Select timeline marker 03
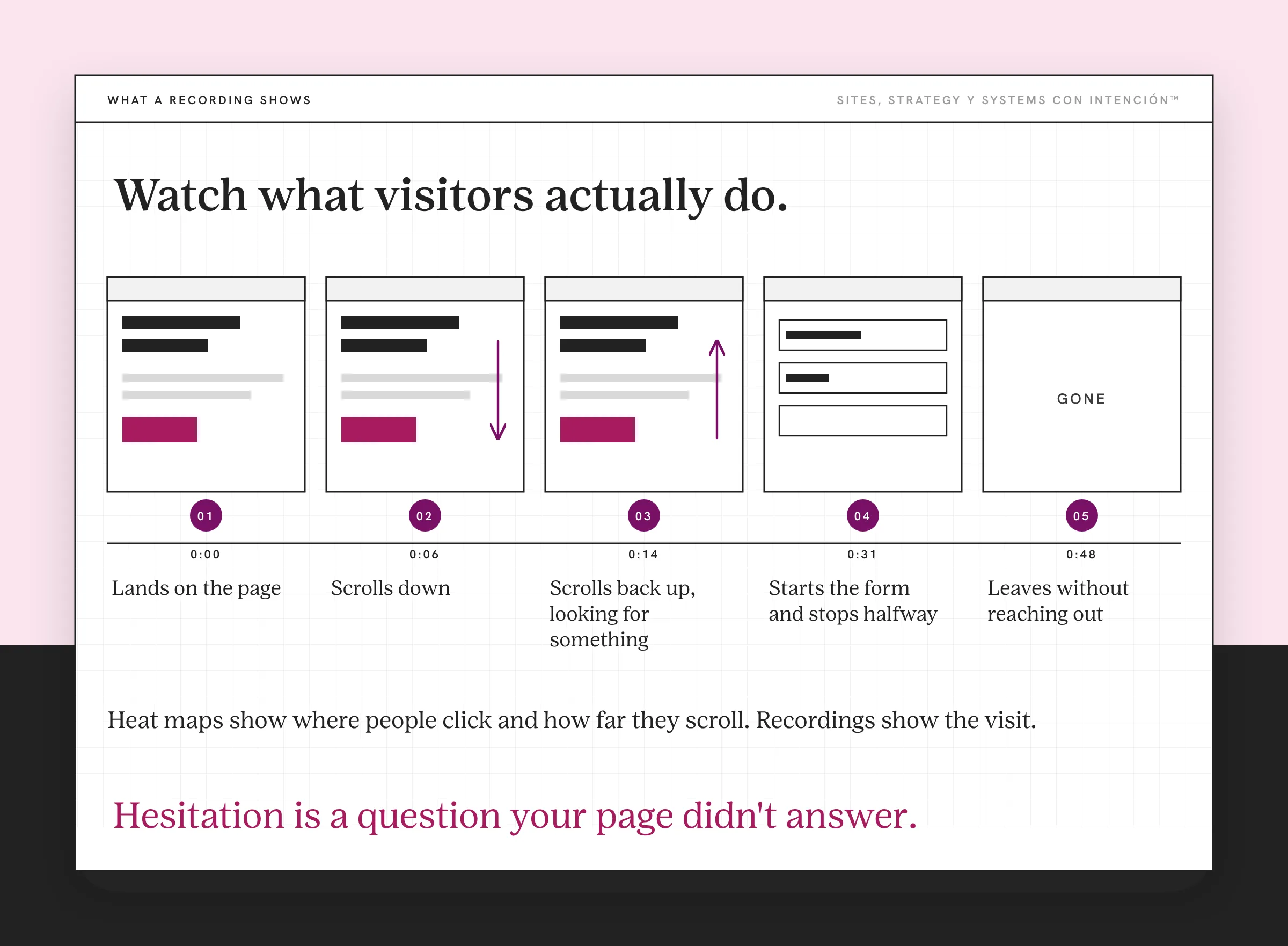1288x946 pixels. 643,516
